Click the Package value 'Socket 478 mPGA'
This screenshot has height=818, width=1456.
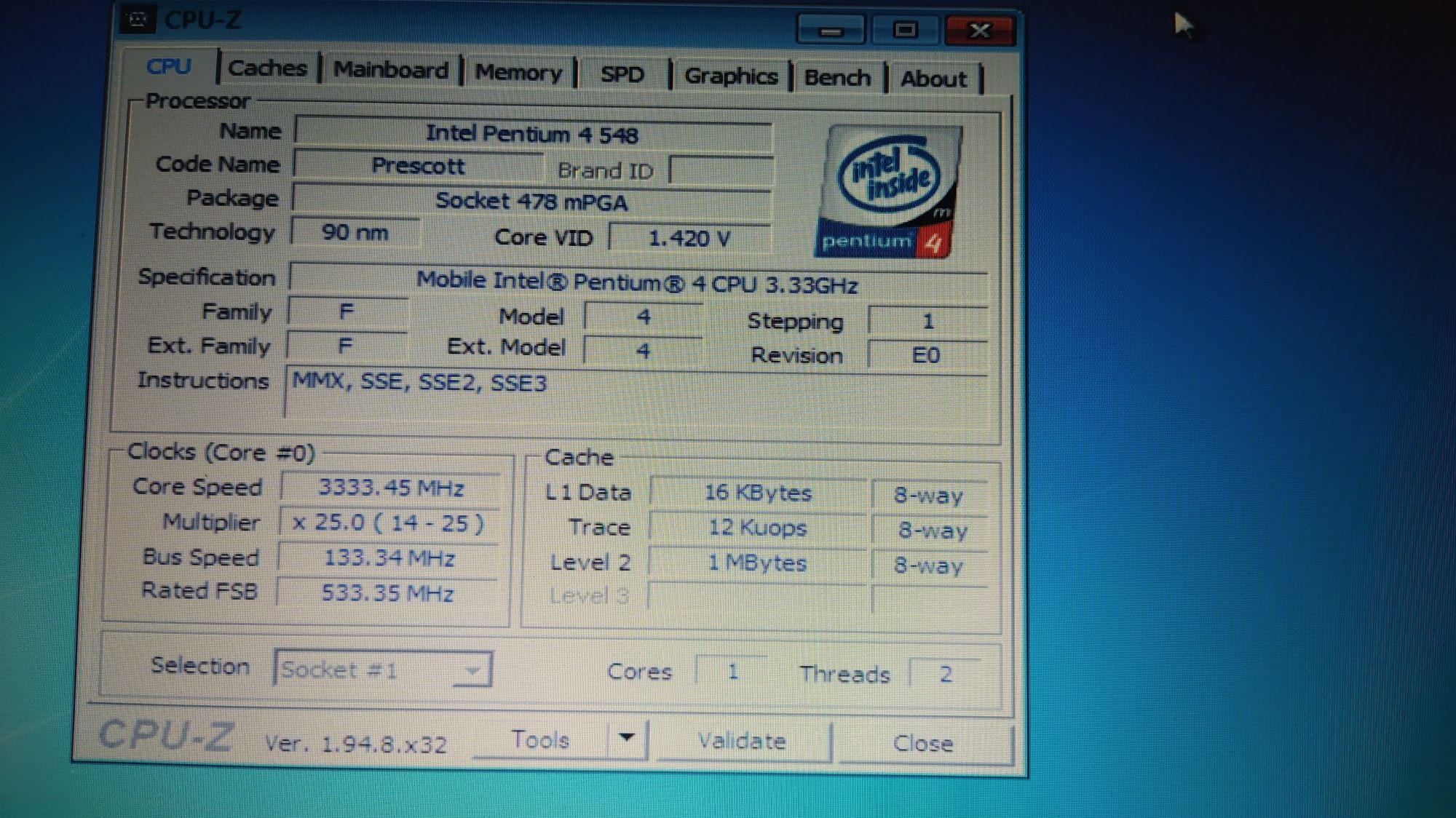tap(531, 201)
